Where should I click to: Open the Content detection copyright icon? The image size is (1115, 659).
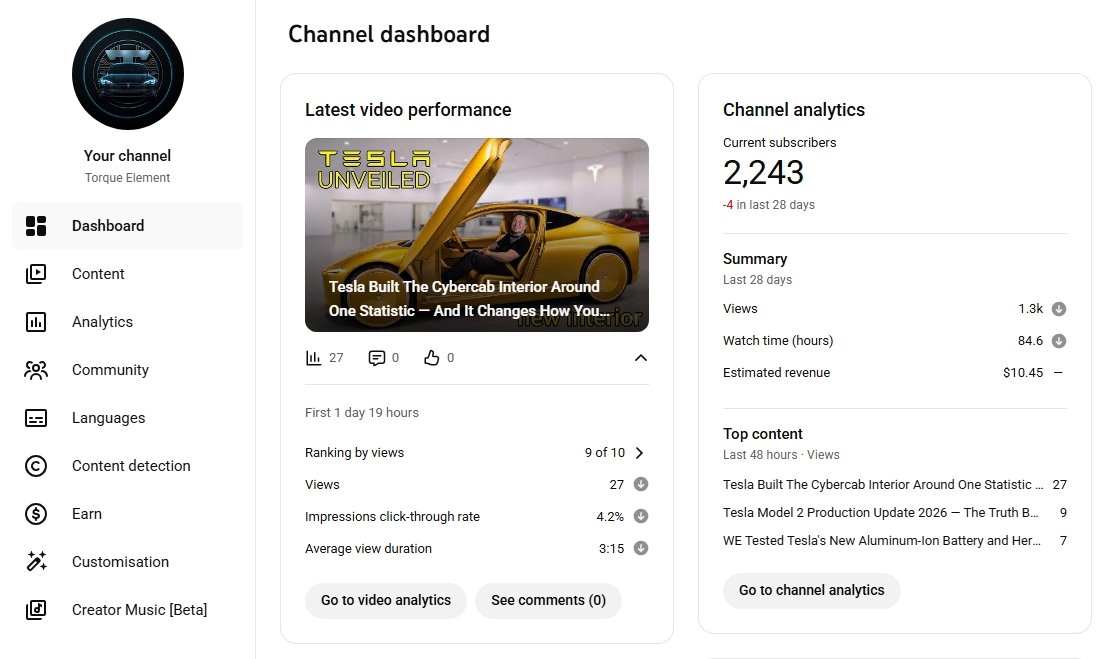(36, 466)
